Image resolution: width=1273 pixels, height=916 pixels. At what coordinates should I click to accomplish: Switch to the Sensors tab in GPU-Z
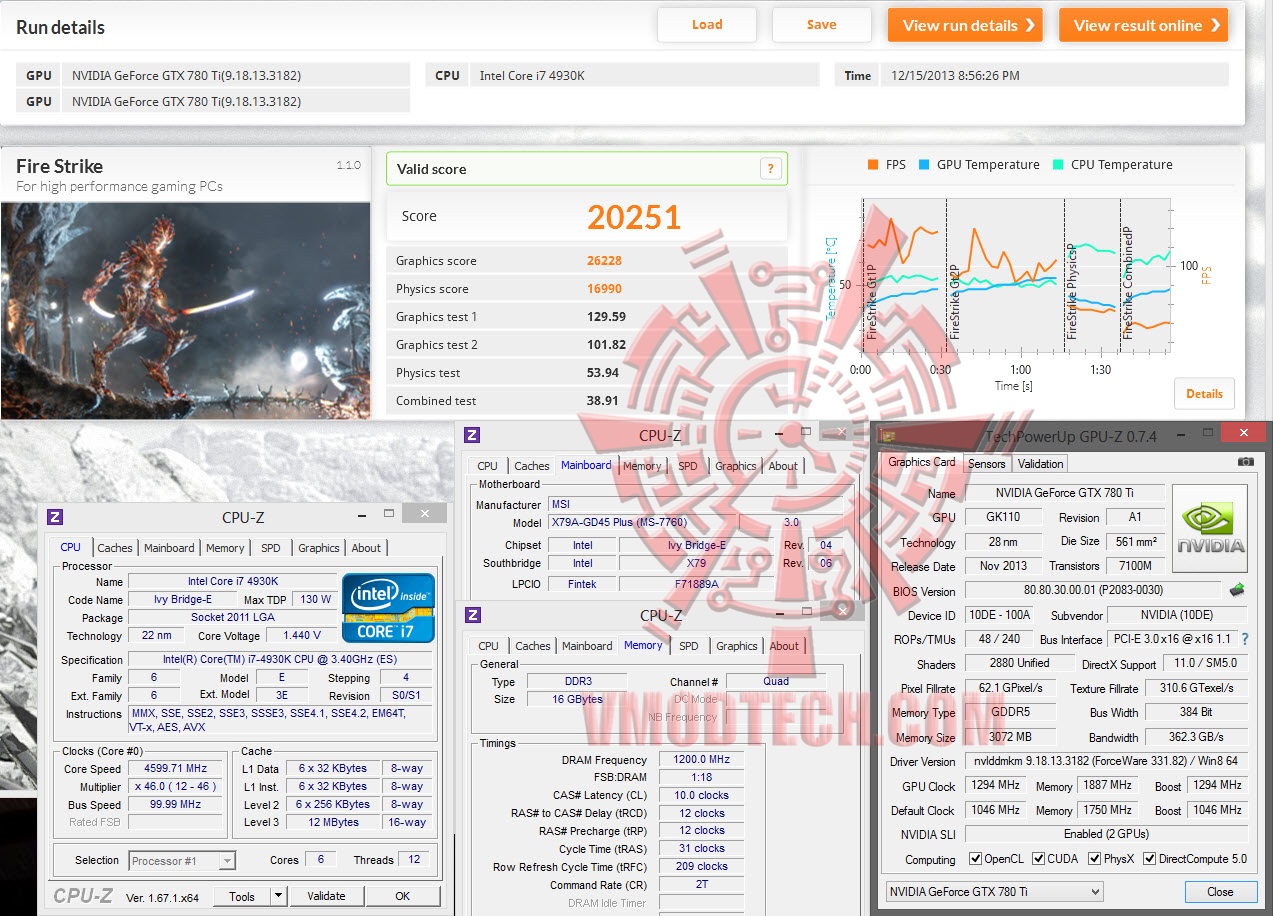click(x=986, y=463)
